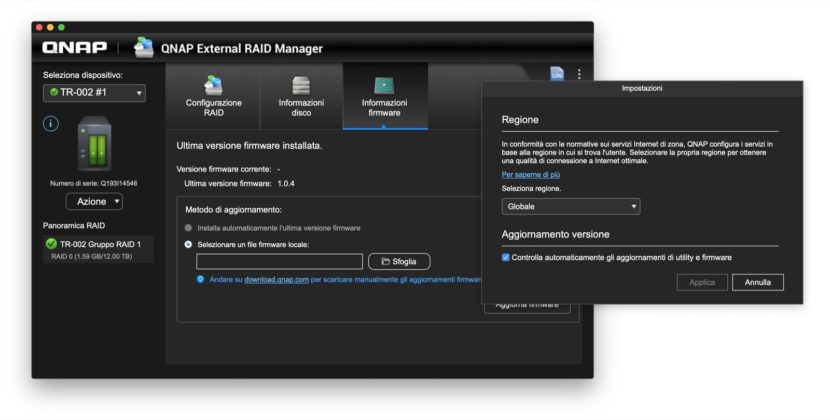Click the yellow minimize window button
The height and width of the screenshot is (420, 830).
[x=50, y=27]
